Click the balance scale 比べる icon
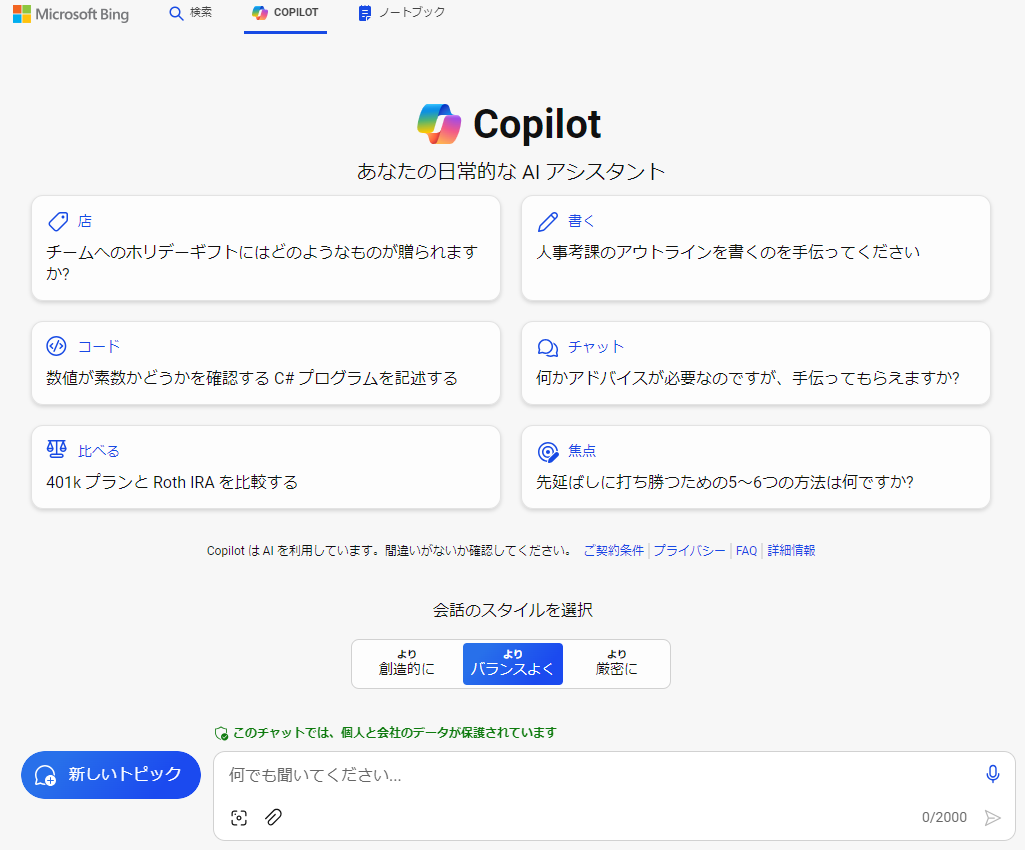Screen dimensions: 1025x850 coord(57,451)
